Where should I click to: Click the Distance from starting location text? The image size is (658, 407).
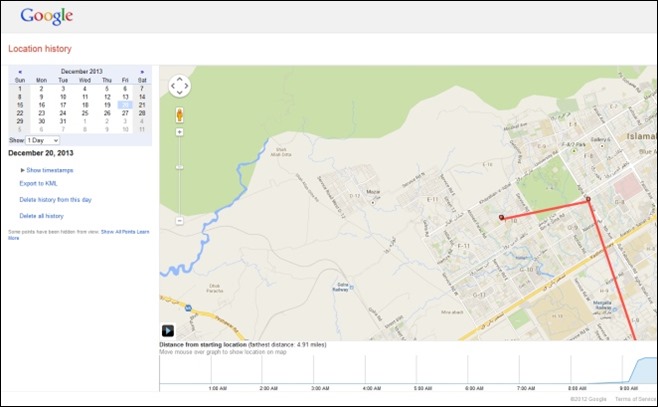click(203, 344)
